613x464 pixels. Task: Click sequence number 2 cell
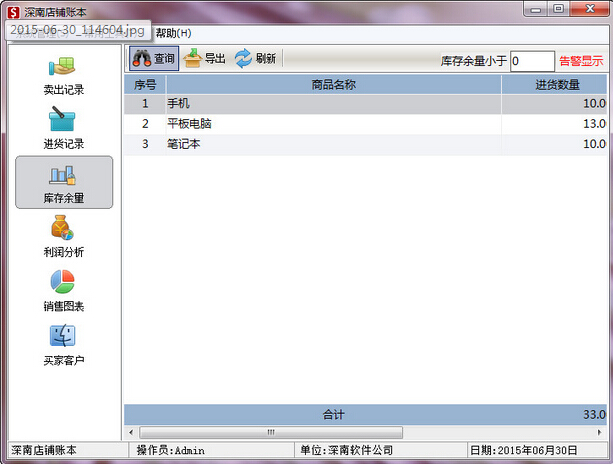(145, 124)
